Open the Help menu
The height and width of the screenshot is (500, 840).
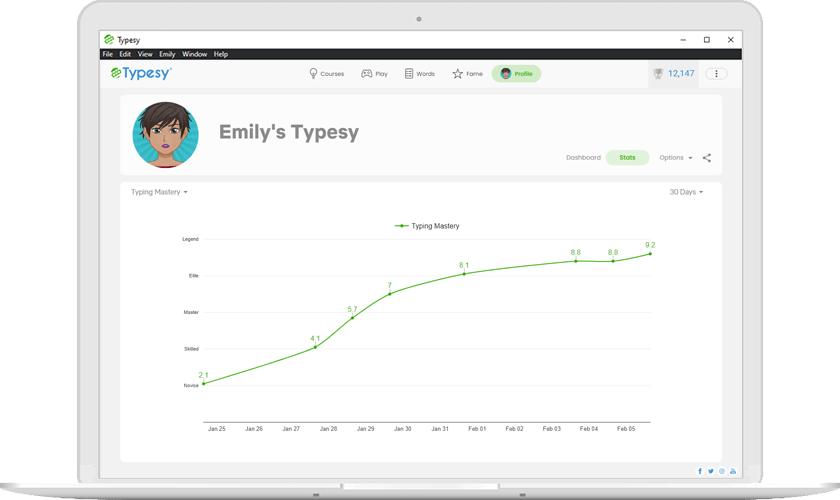tap(221, 54)
